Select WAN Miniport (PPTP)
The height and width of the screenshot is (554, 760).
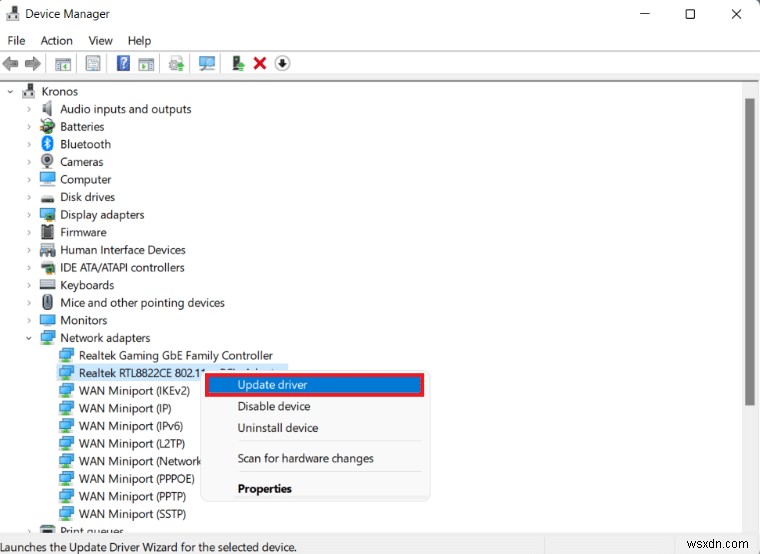(x=132, y=496)
